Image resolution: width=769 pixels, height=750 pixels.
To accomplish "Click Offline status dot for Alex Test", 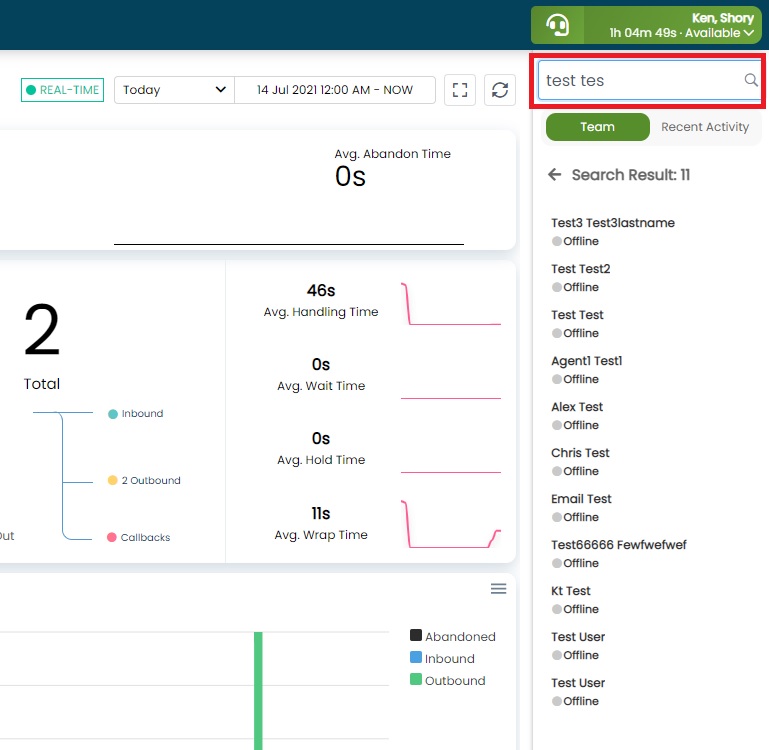I will coord(557,425).
